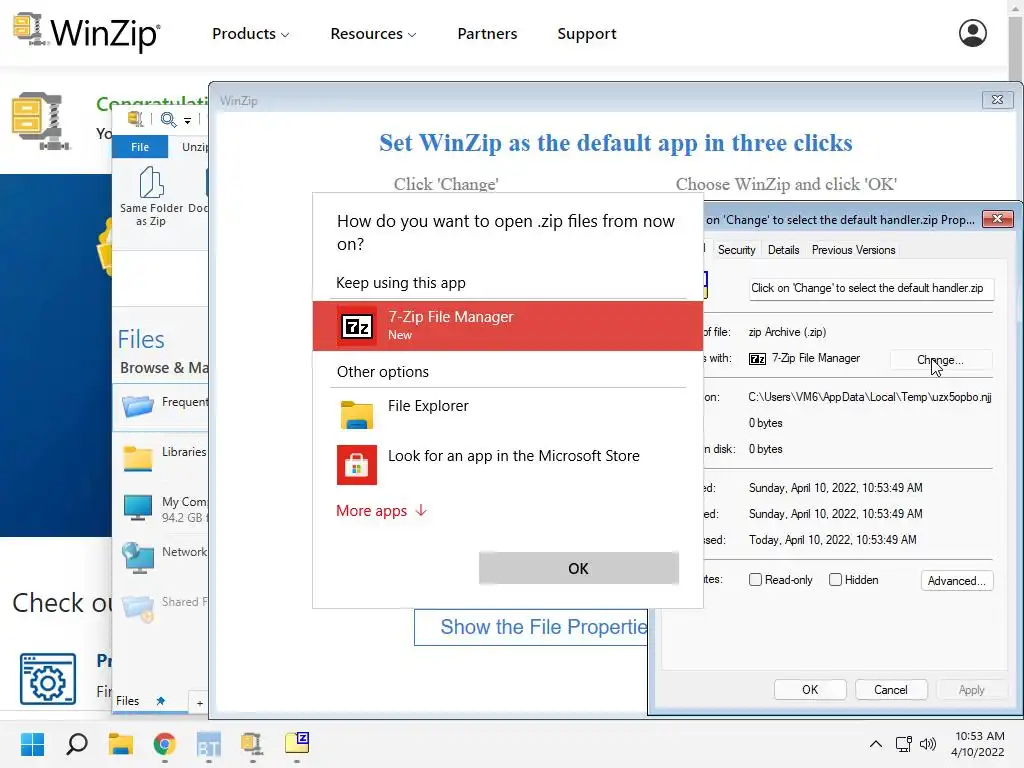Viewport: 1024px width, 768px height.
Task: Click the pin icon next to Files tab
Action: 161,701
